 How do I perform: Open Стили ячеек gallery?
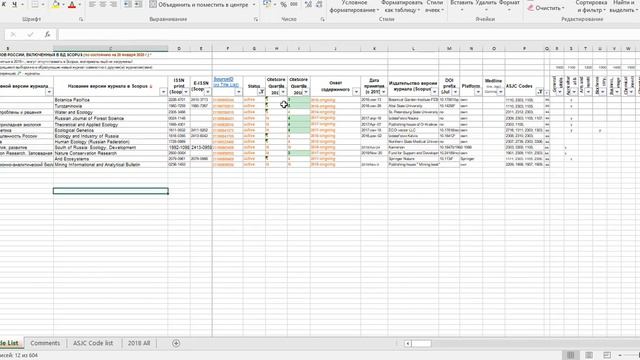tap(434, 6)
